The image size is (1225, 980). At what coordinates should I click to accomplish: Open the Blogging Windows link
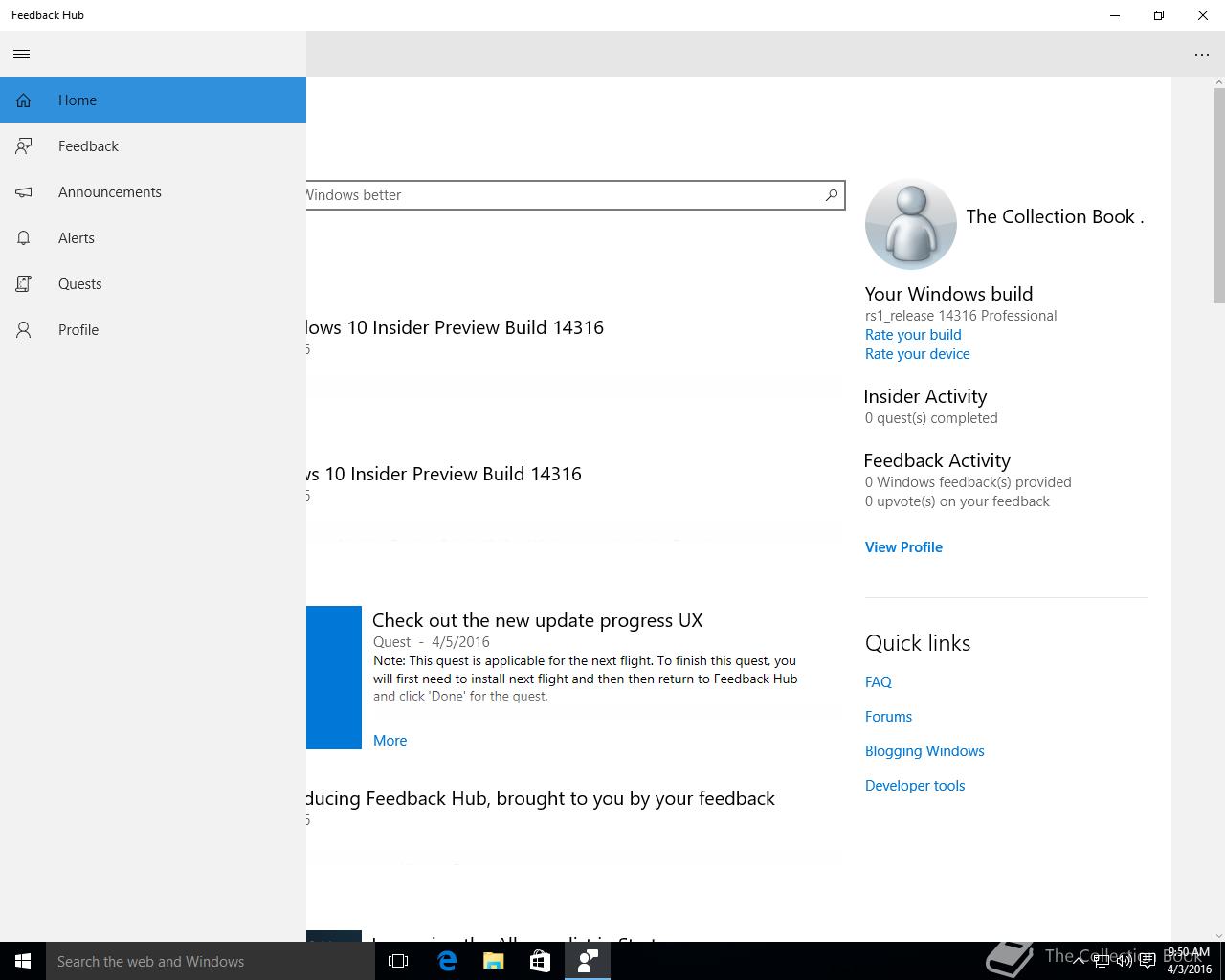(x=924, y=751)
